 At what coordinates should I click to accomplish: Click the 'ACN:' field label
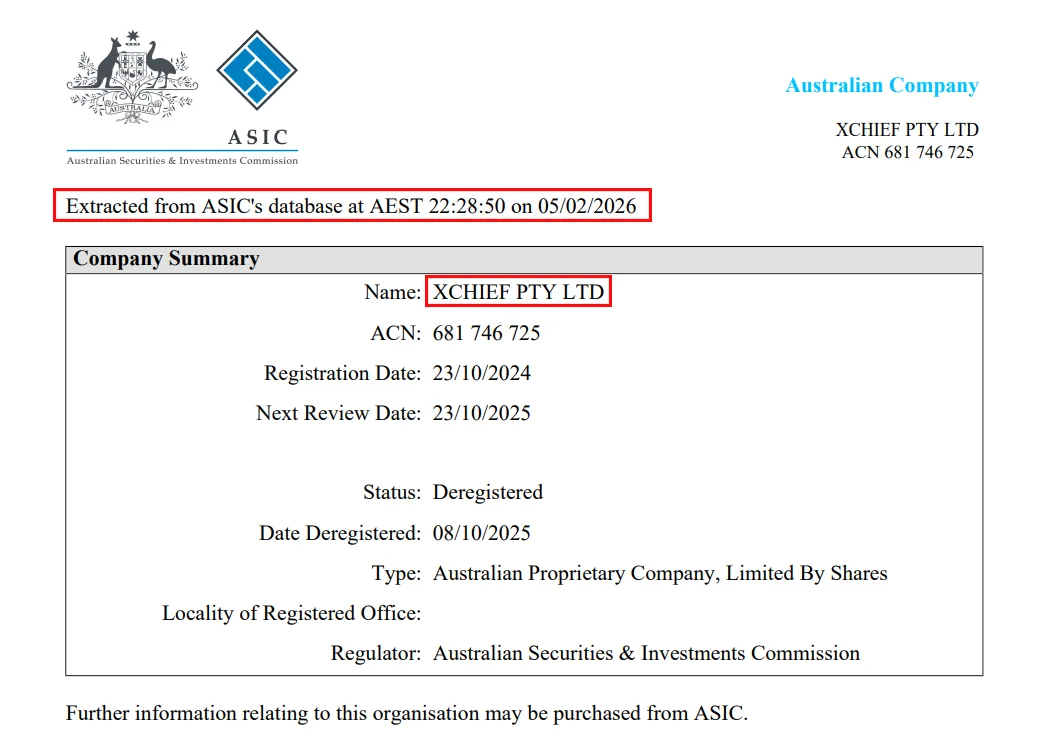pos(396,332)
